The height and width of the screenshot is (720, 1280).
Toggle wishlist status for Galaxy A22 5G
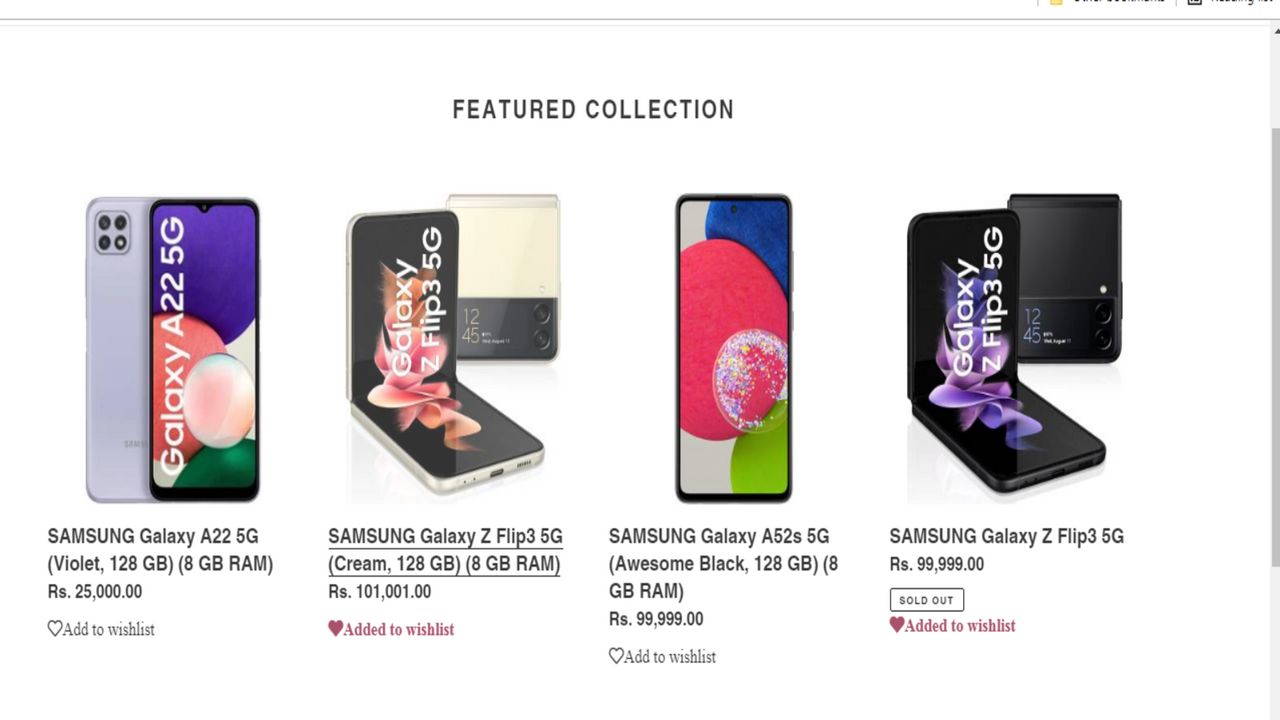[x=101, y=629]
